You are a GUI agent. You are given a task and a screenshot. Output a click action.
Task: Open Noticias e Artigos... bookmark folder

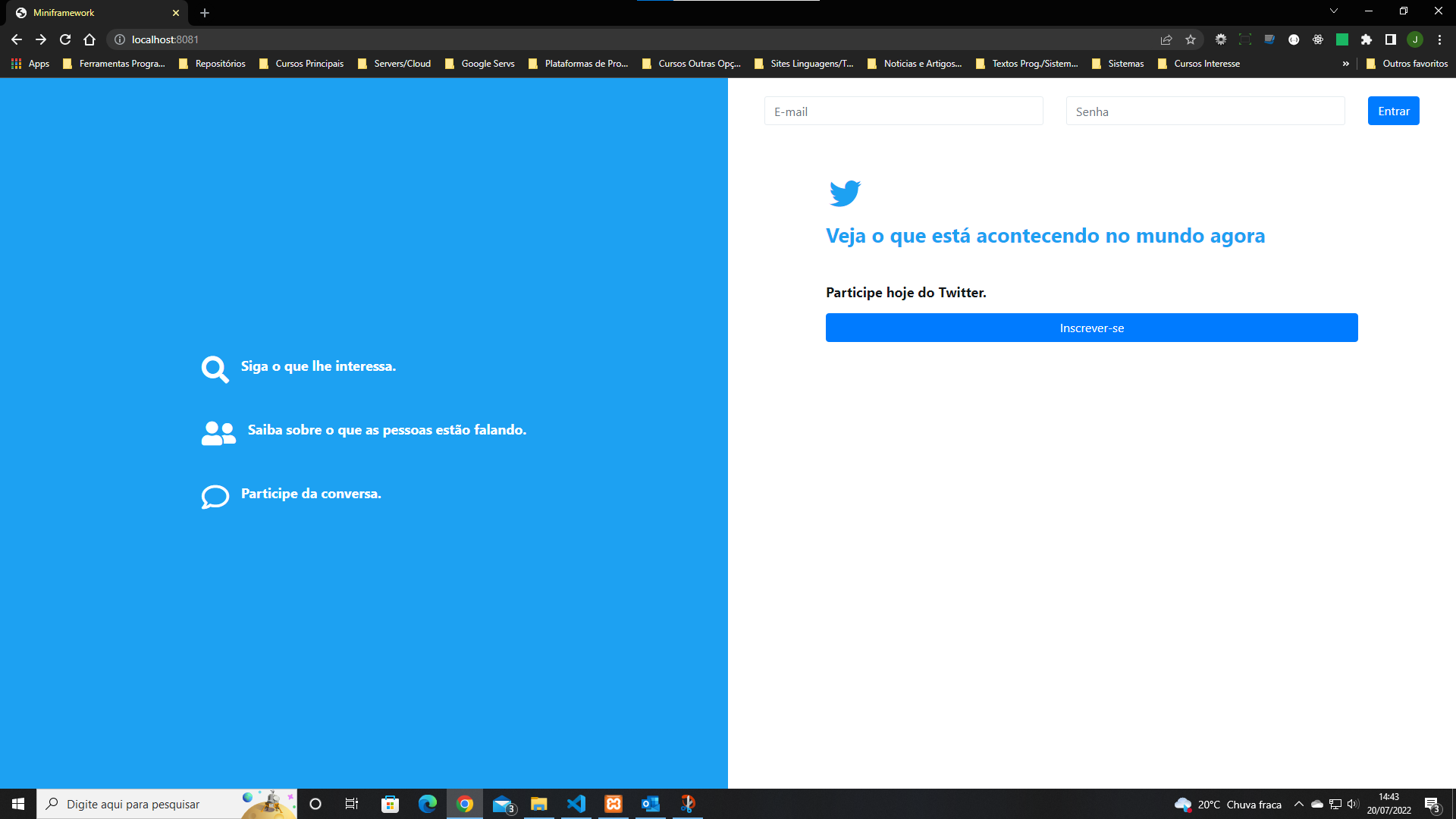point(915,64)
